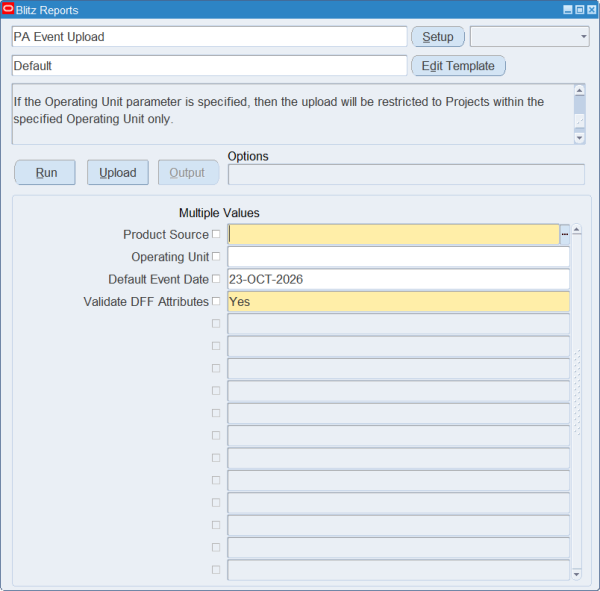Tick the Product Source multiple values checkbox

216,234
